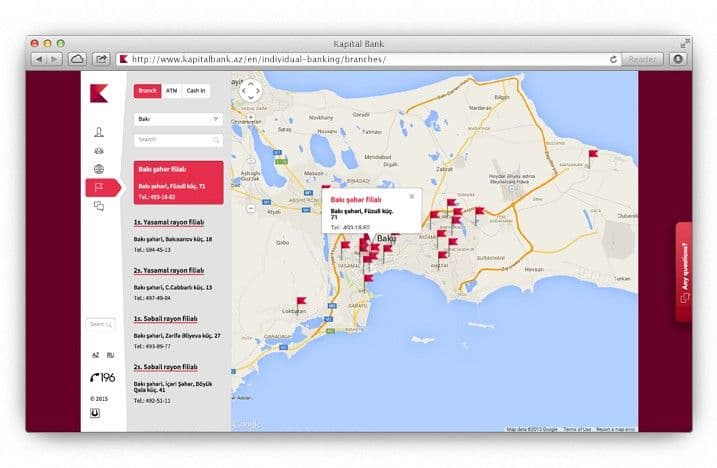717x468 pixels.
Task: Open the single person icon in sidebar
Action: click(99, 132)
